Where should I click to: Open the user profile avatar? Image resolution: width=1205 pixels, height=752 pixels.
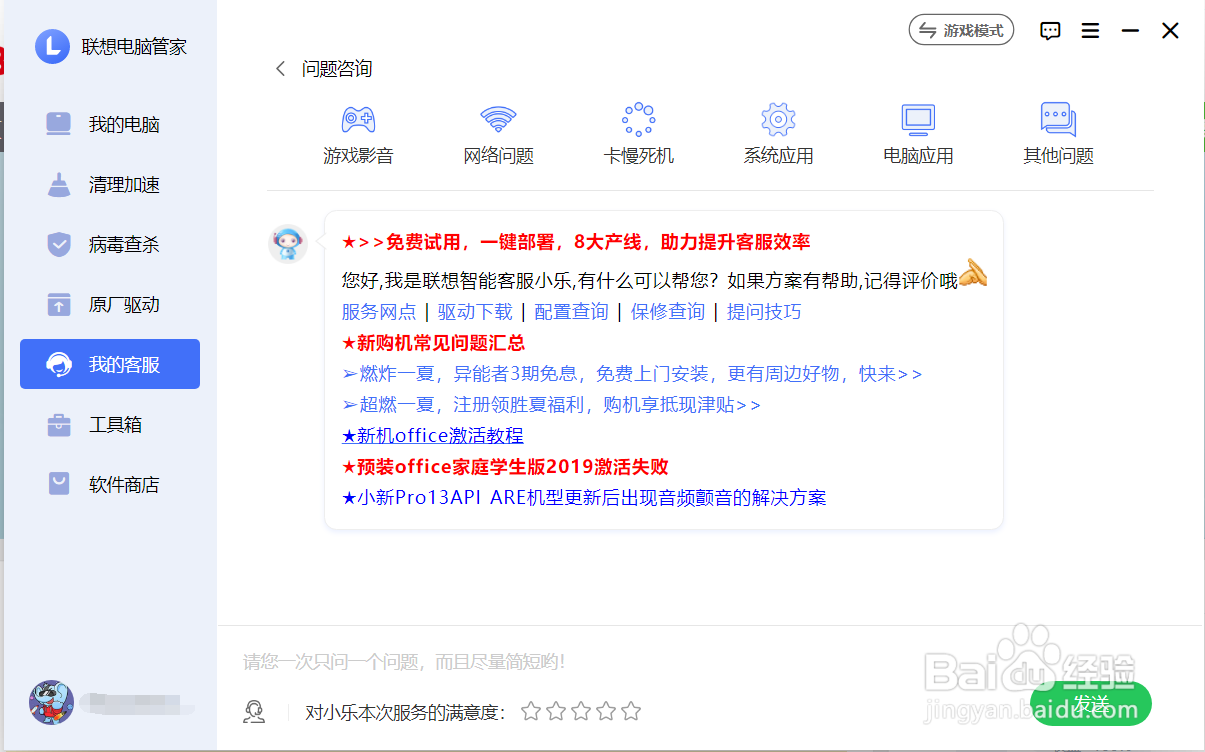point(51,702)
